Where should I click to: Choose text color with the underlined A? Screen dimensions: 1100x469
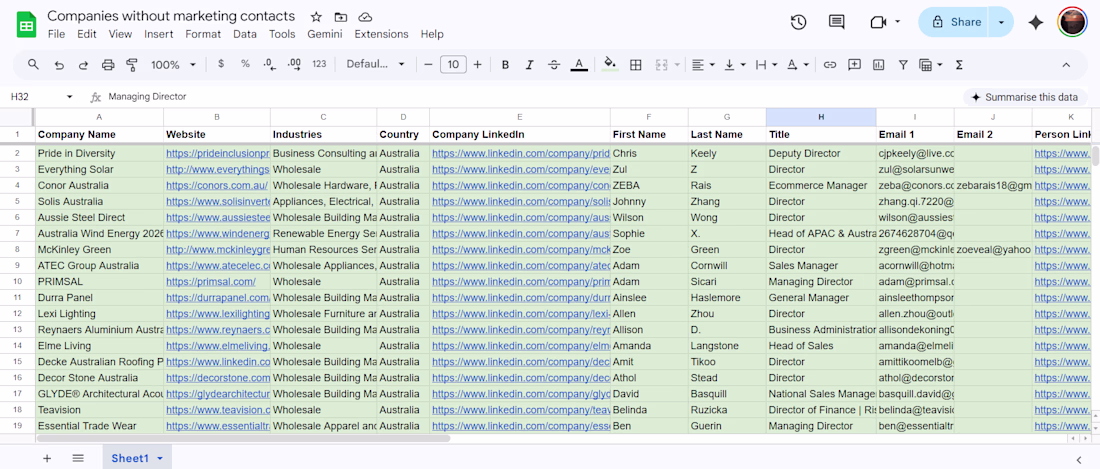(x=578, y=64)
